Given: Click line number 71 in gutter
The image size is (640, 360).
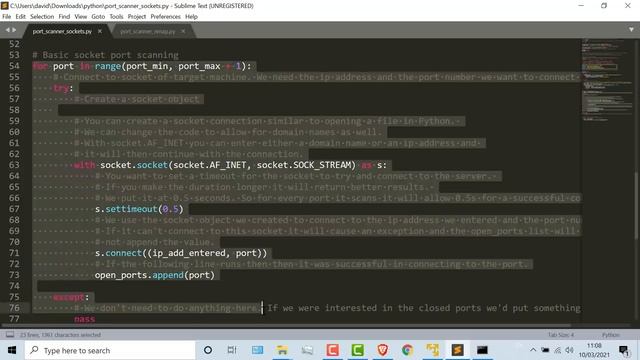Looking at the screenshot, I should 14,253.
